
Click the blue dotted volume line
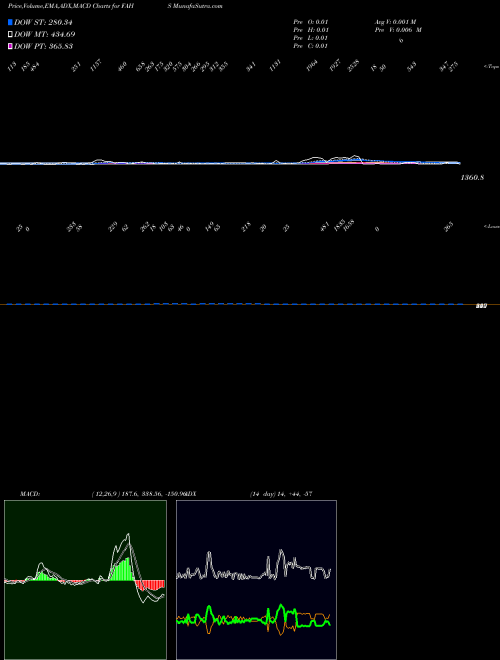tap(235, 303)
